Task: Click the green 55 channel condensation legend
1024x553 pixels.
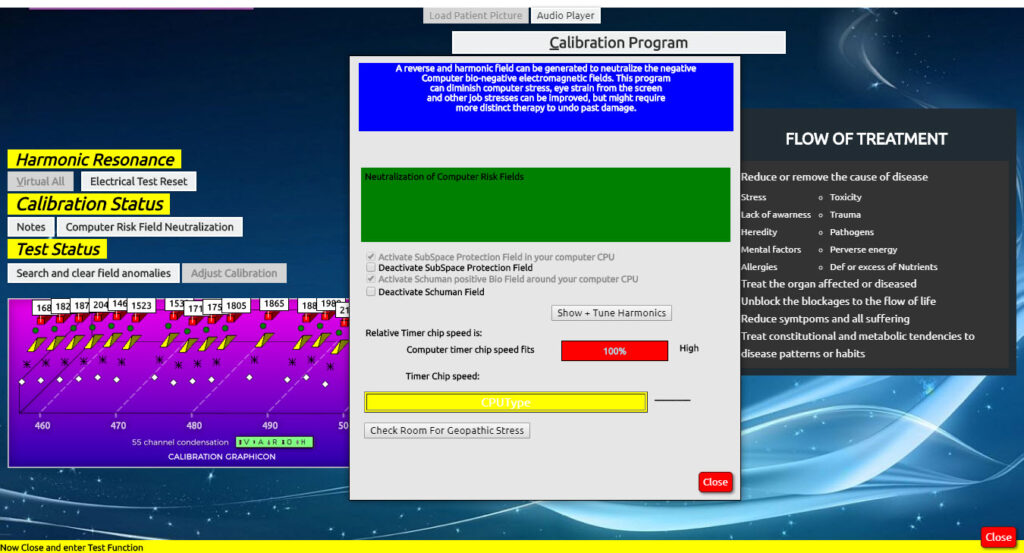Action: [274, 442]
